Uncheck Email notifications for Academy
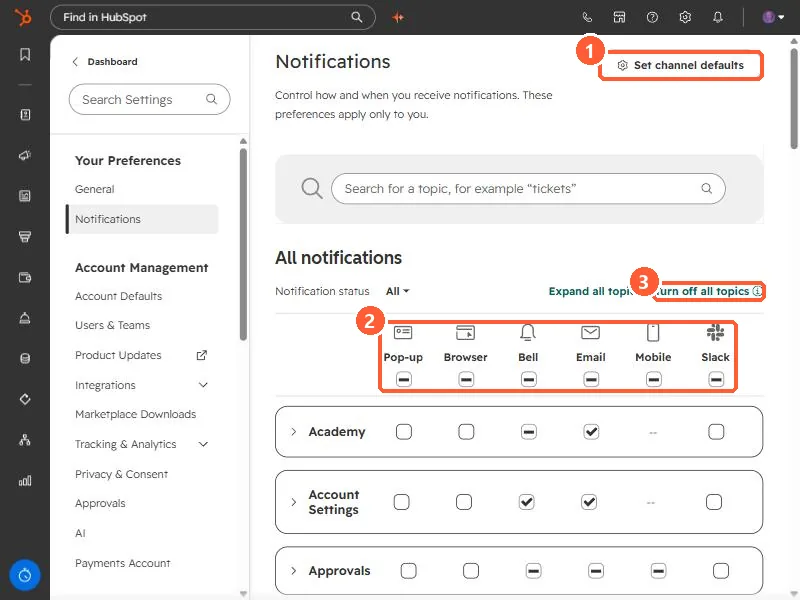Image resolution: width=800 pixels, height=600 pixels. pos(591,432)
